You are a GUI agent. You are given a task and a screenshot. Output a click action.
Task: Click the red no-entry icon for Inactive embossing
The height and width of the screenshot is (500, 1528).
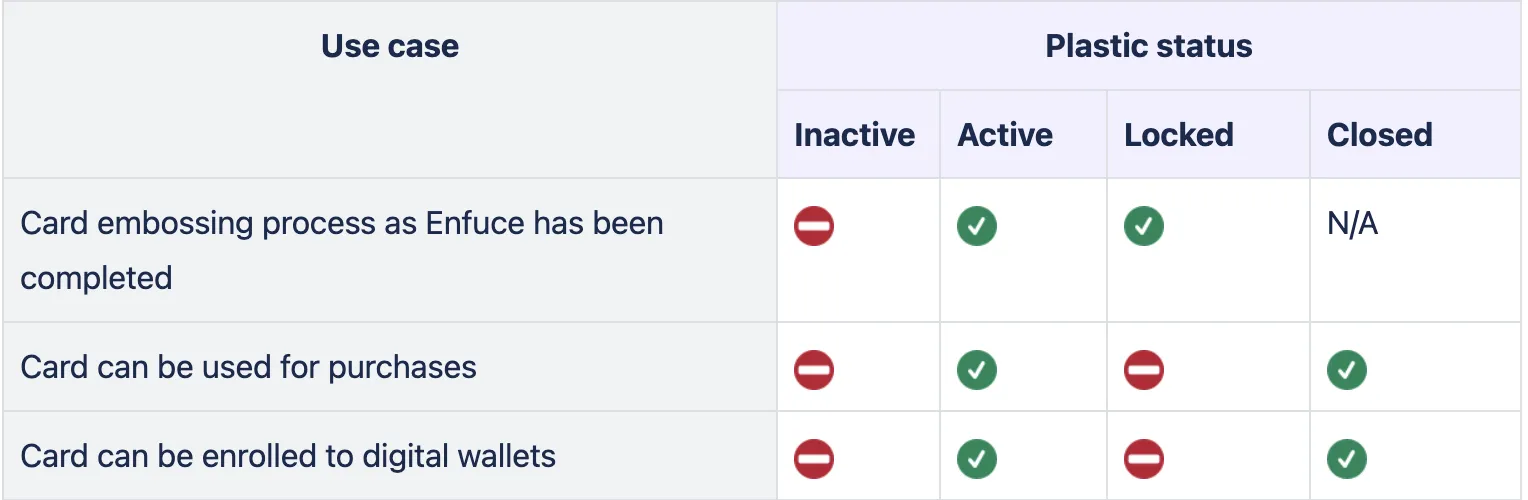[814, 226]
